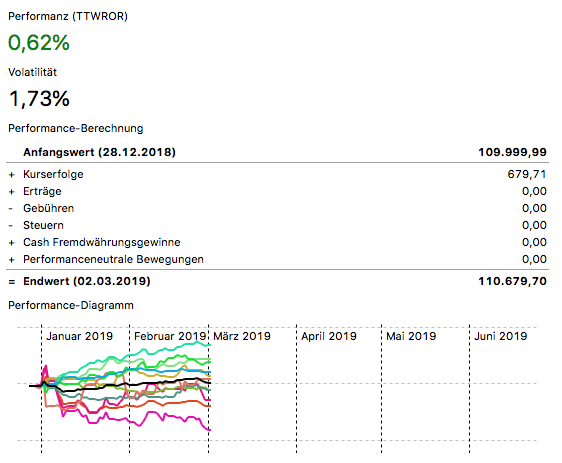Click the März 2019 chart marker

[242, 336]
